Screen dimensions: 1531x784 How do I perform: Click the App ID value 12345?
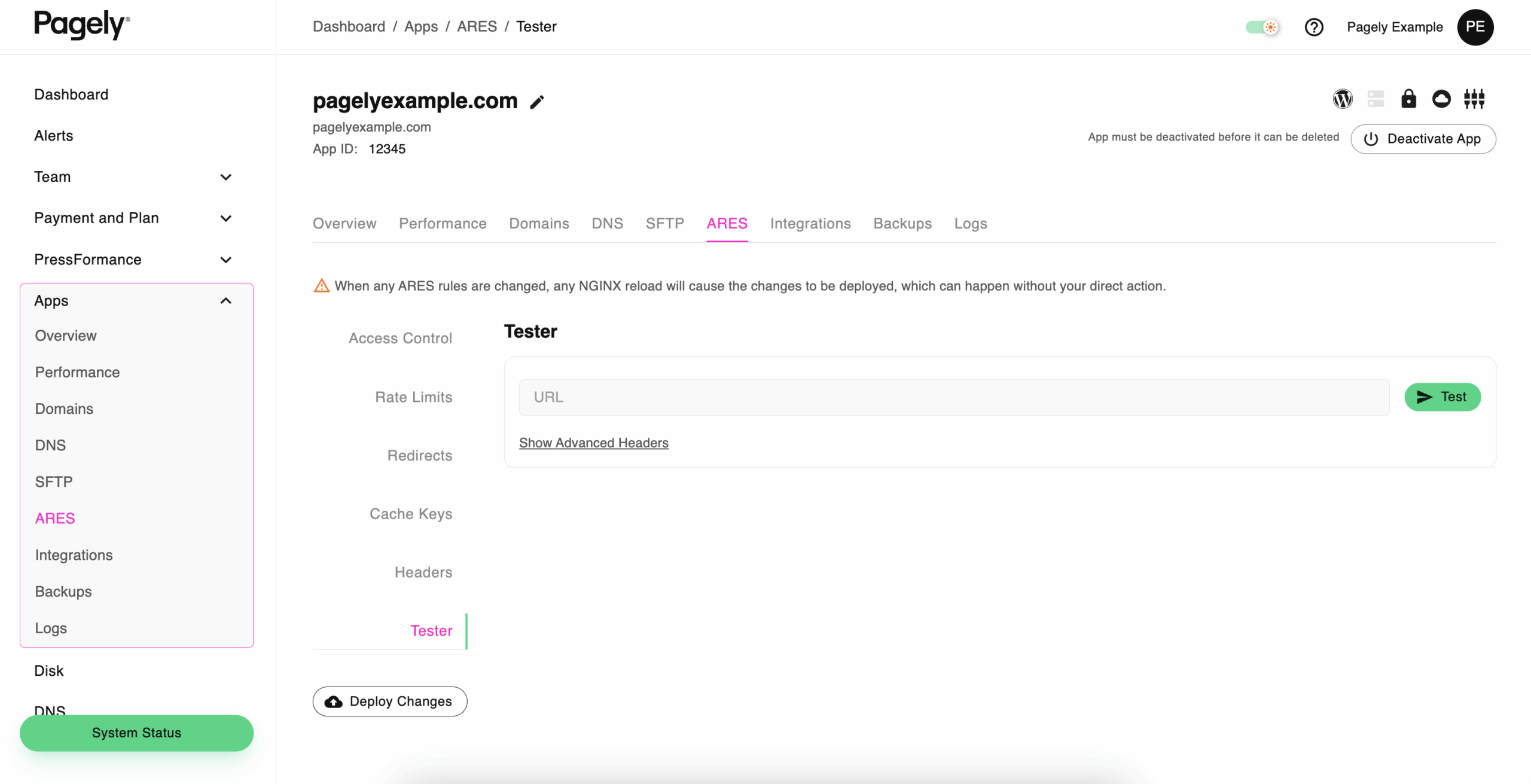tap(387, 149)
